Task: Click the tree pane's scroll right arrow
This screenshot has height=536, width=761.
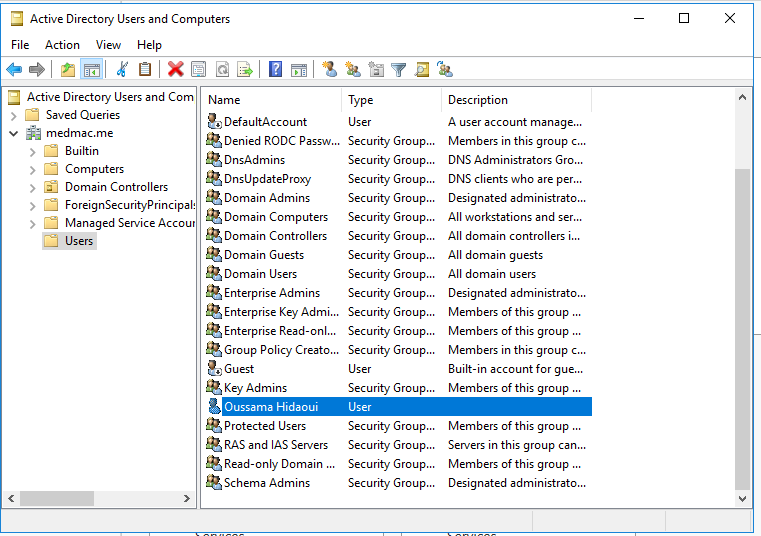Action: (187, 499)
